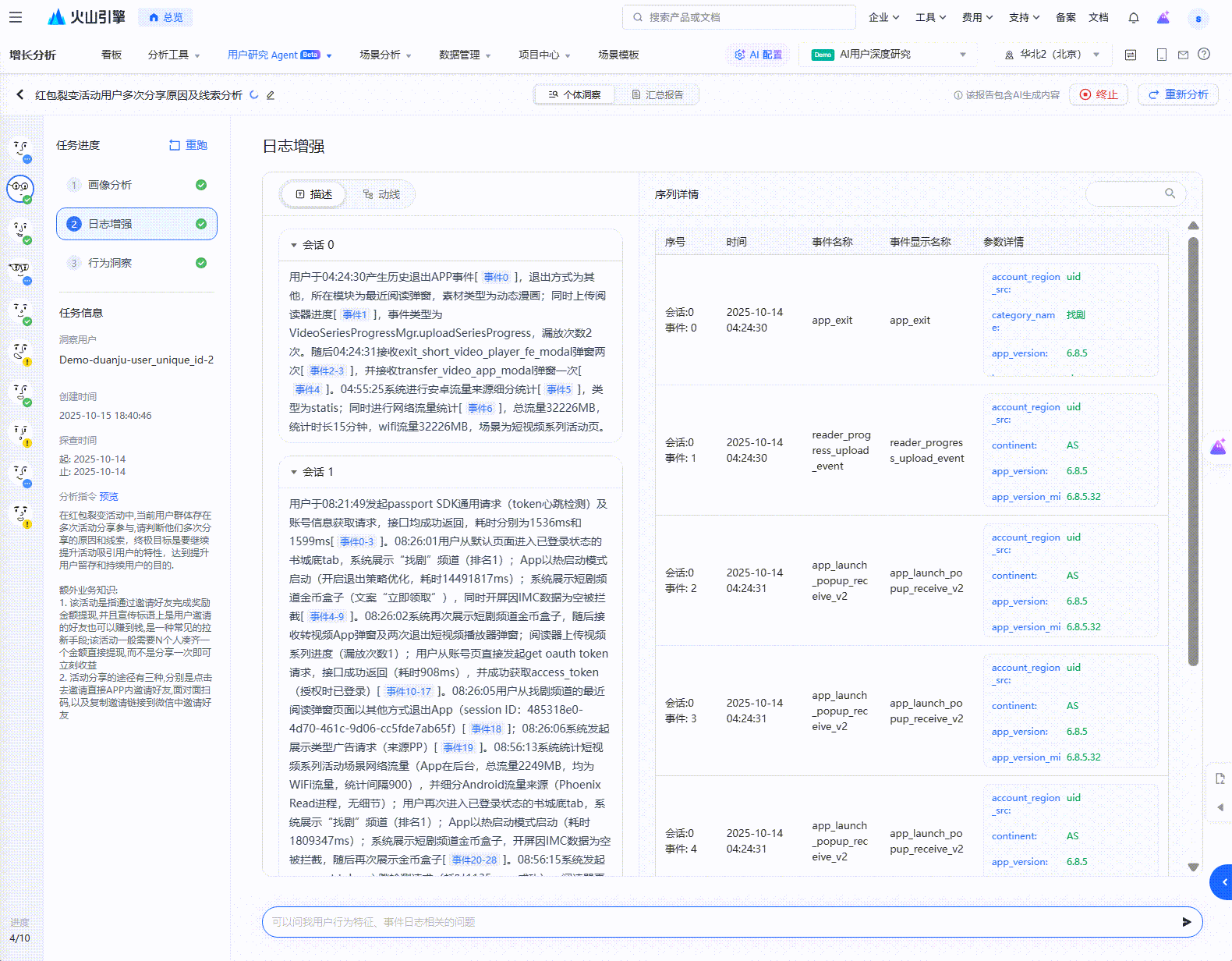Switch to 描述 view toggle

(314, 194)
